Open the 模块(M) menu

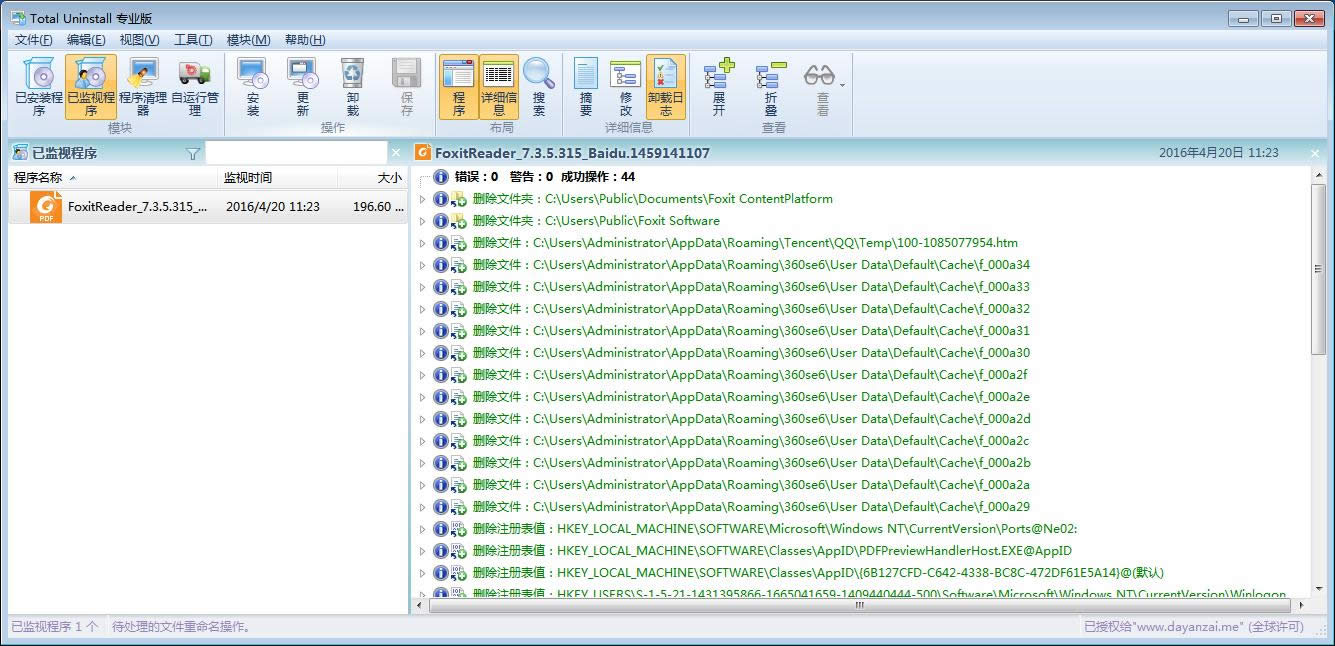coord(248,40)
